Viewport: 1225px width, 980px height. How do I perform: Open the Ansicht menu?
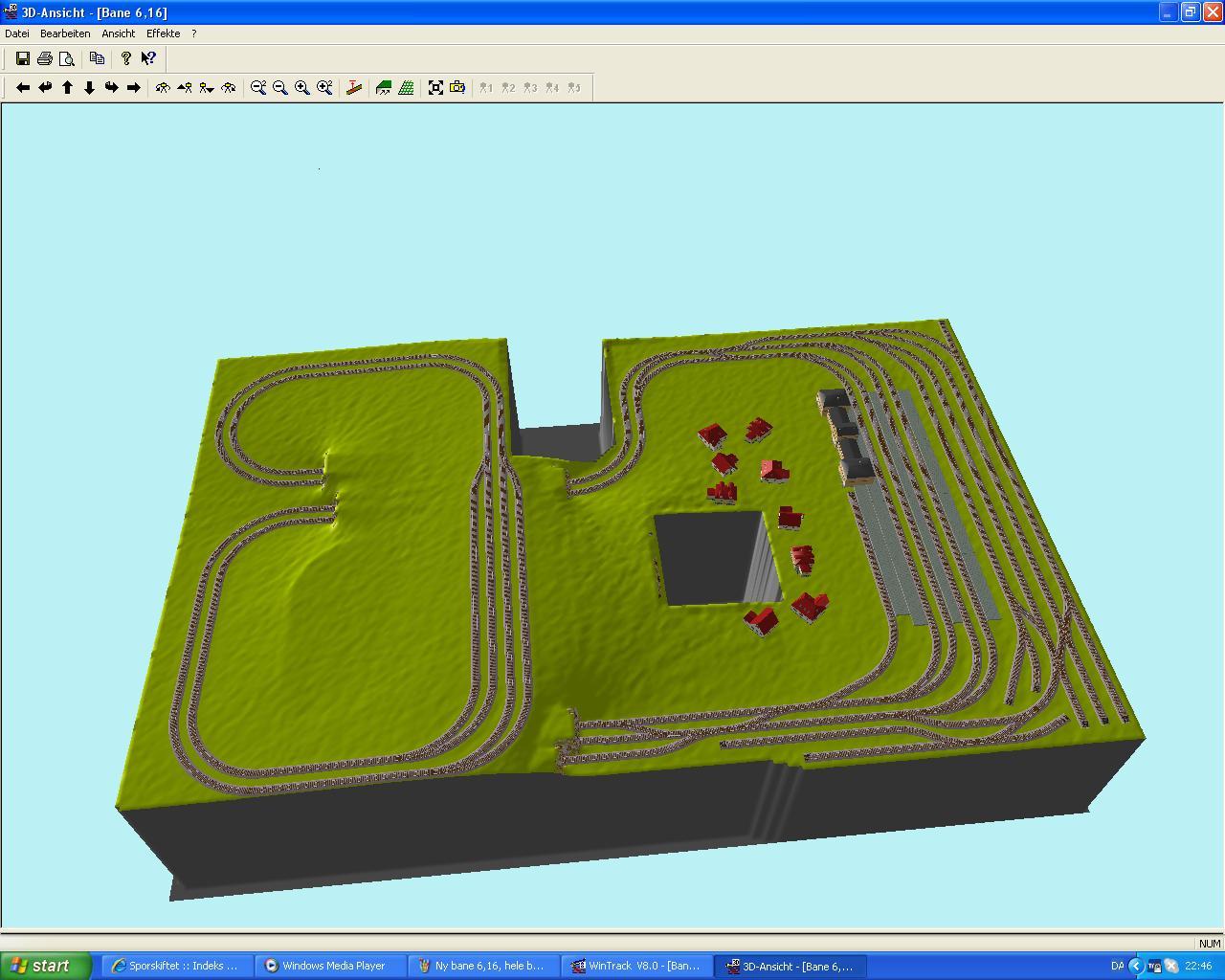point(119,33)
